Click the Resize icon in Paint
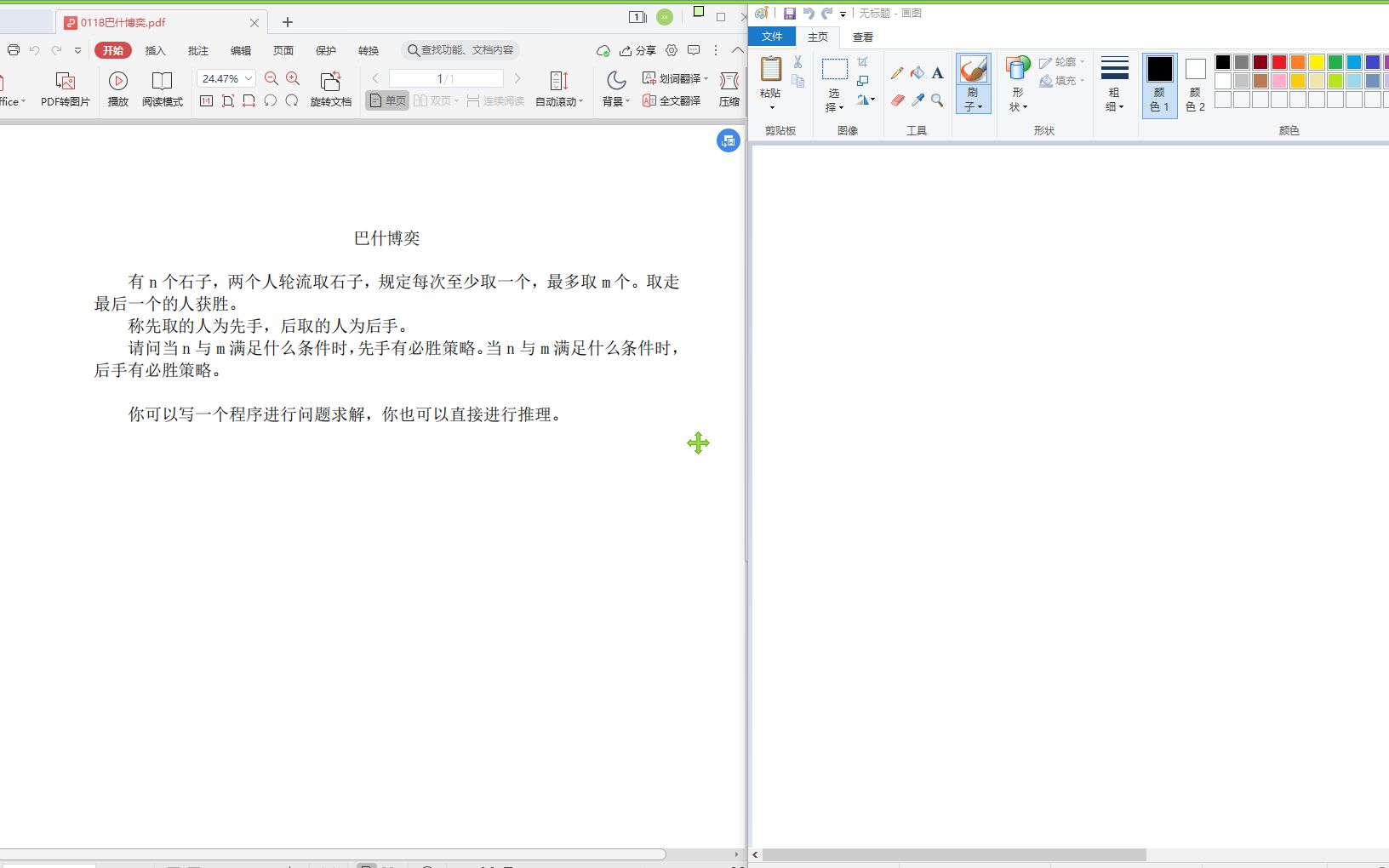1389x868 pixels. coord(863,81)
